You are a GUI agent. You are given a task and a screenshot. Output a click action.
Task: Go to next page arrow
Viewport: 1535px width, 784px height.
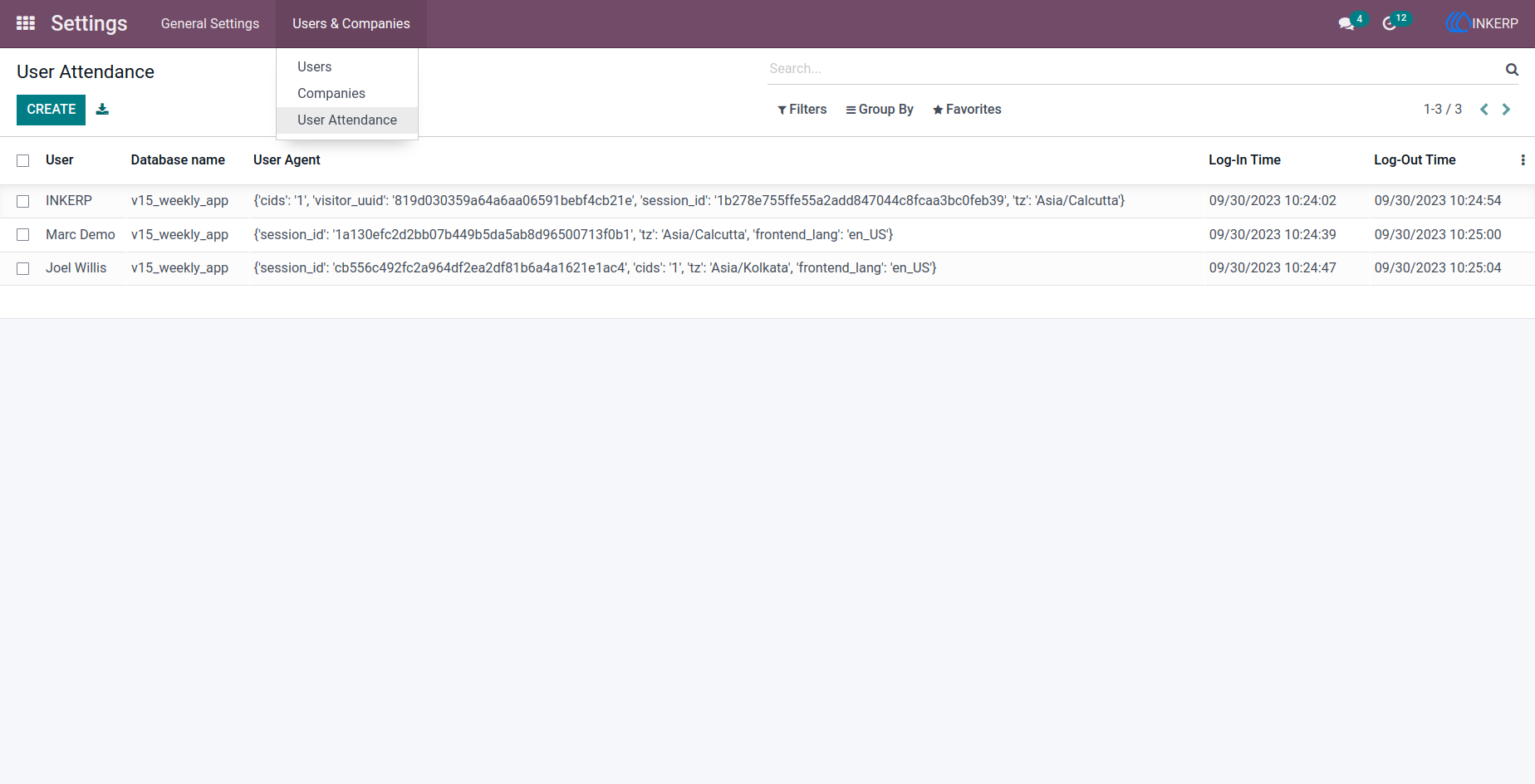(1506, 110)
